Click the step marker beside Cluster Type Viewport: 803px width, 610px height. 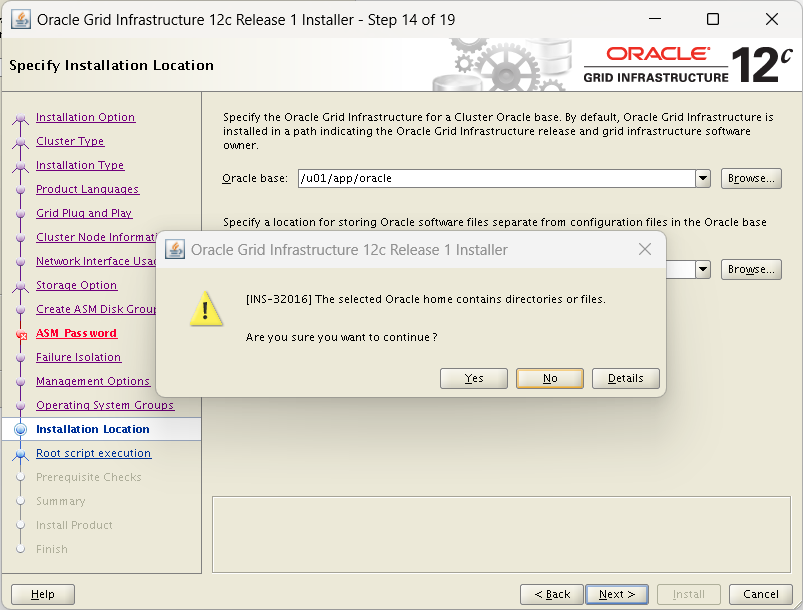pos(20,142)
